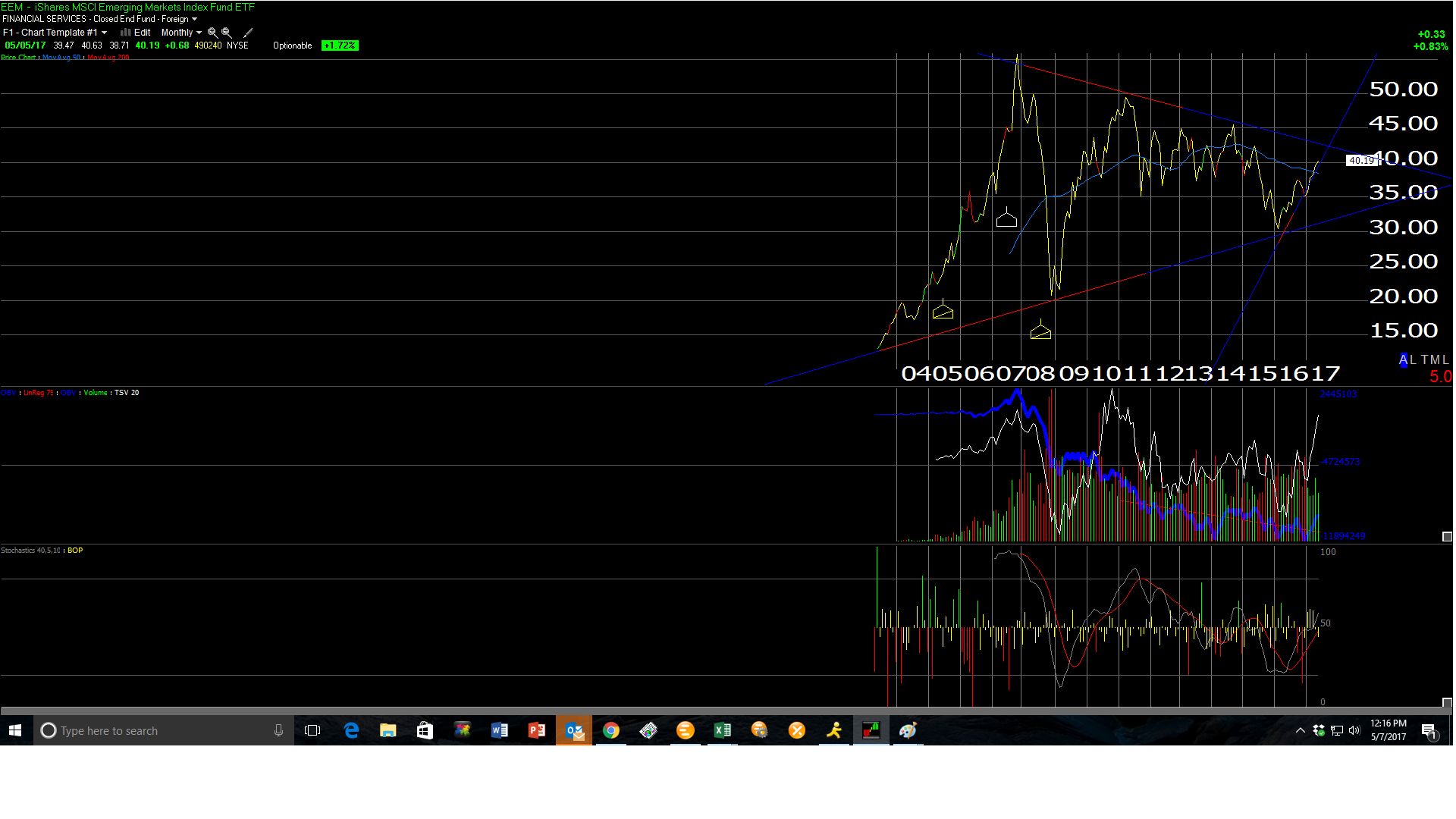Expand the Financial Services industry dropdown arrow
The width and height of the screenshot is (1456, 819).
pos(194,19)
